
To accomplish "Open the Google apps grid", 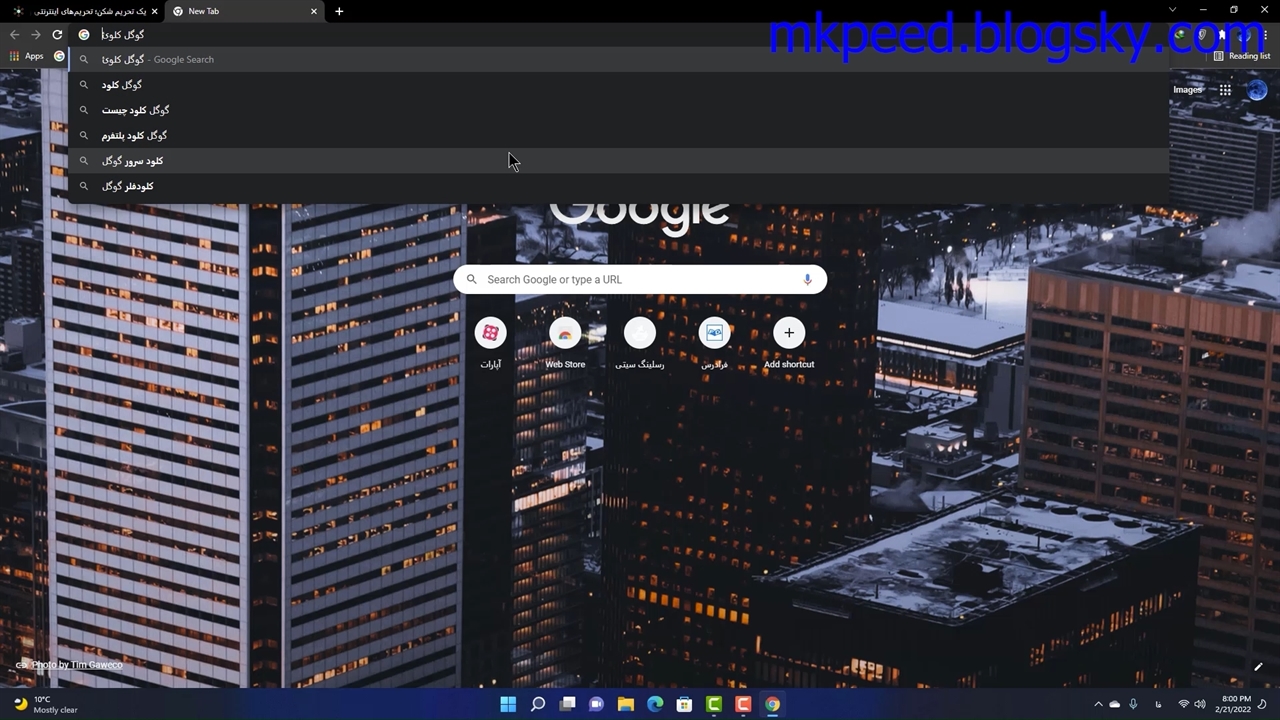I will click(x=1225, y=90).
